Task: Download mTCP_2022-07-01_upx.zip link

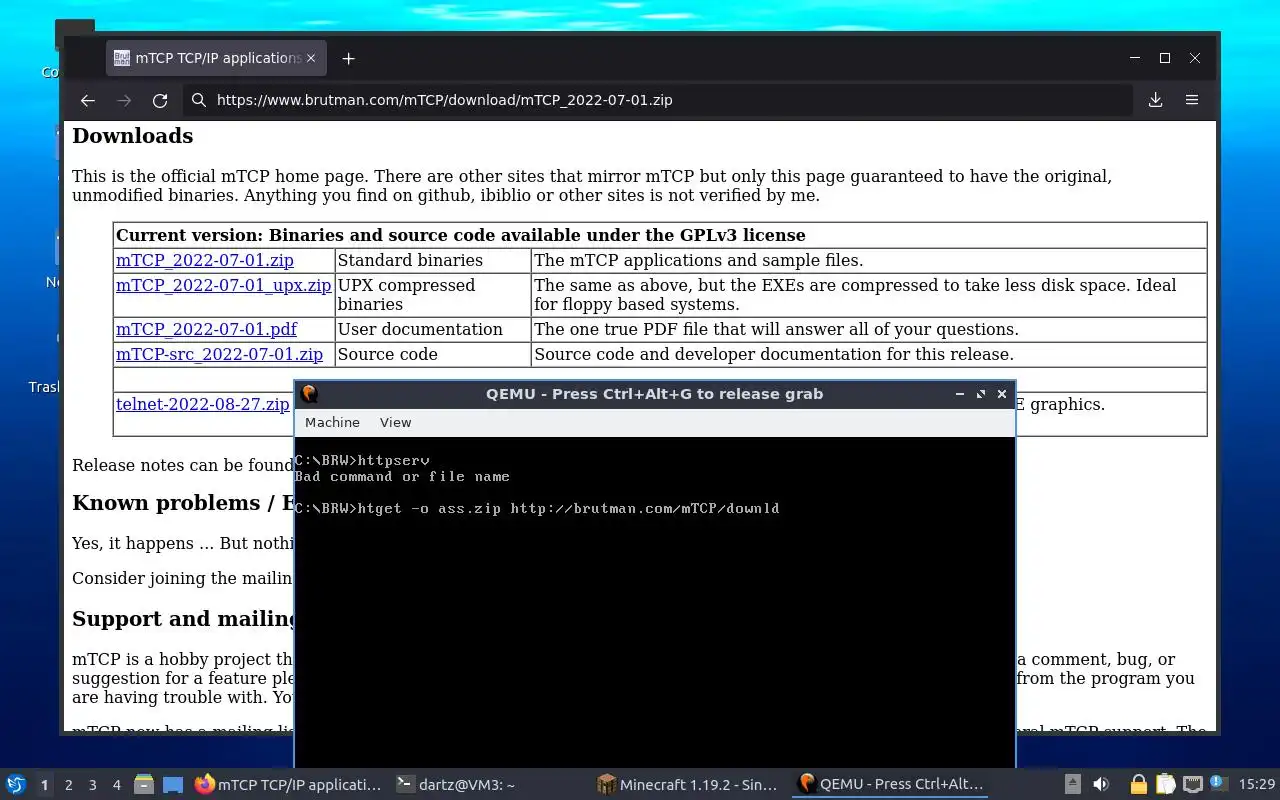Action: 223,285
